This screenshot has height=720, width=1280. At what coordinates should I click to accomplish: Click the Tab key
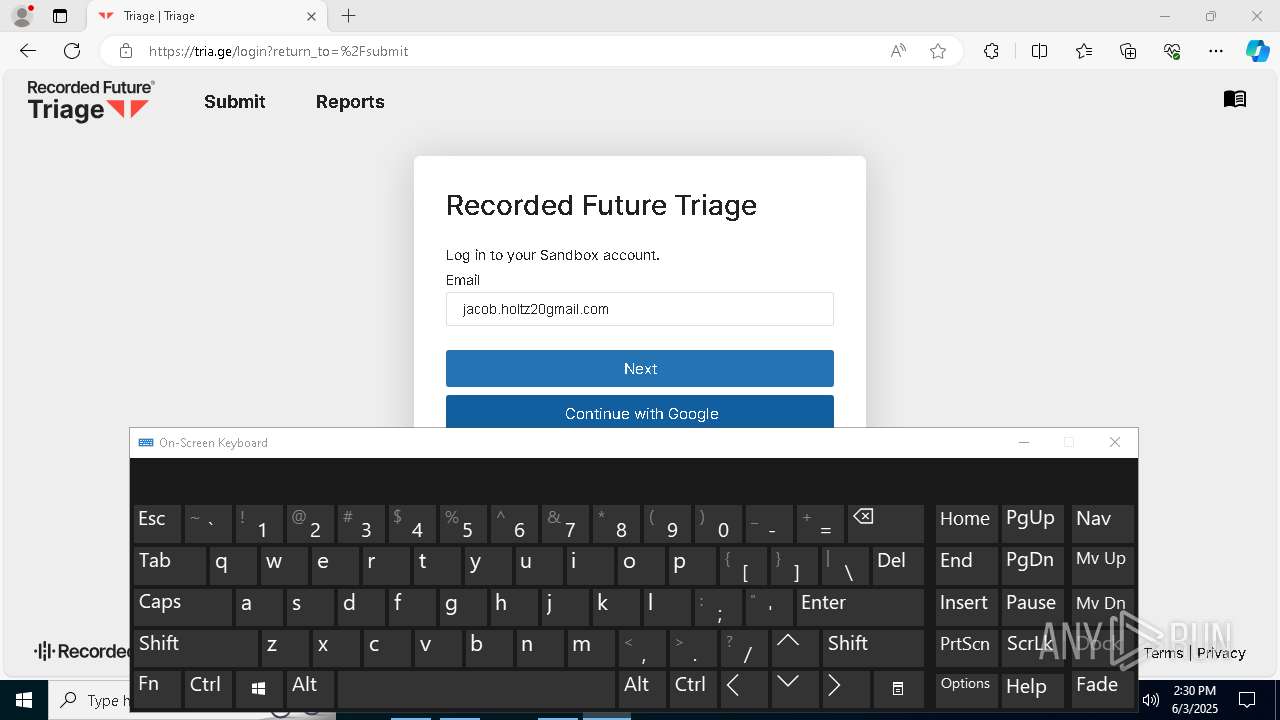coord(170,565)
